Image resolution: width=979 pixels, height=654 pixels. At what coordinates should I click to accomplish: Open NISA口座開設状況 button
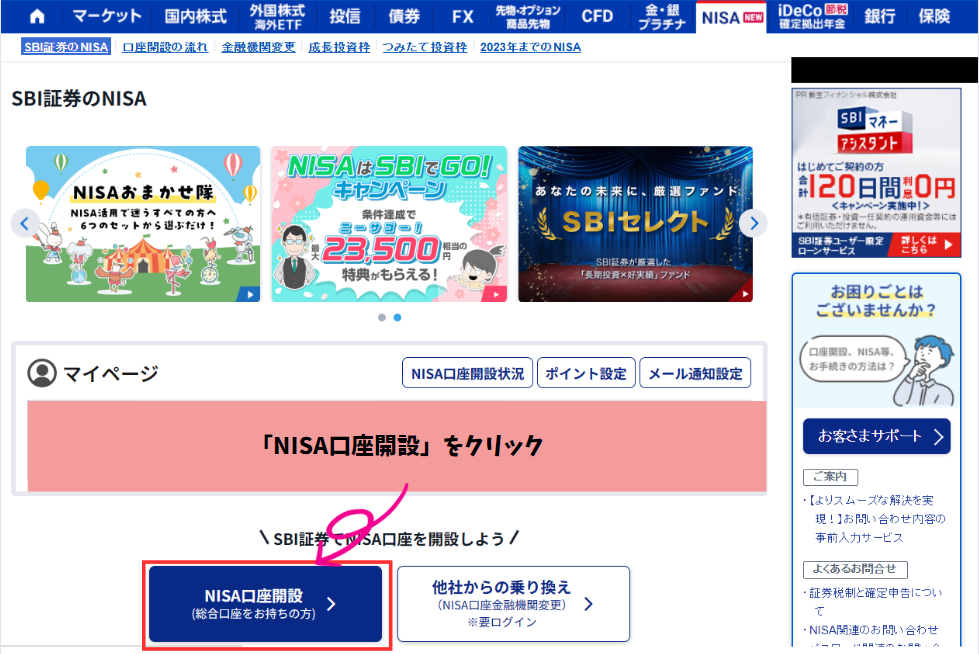click(467, 373)
